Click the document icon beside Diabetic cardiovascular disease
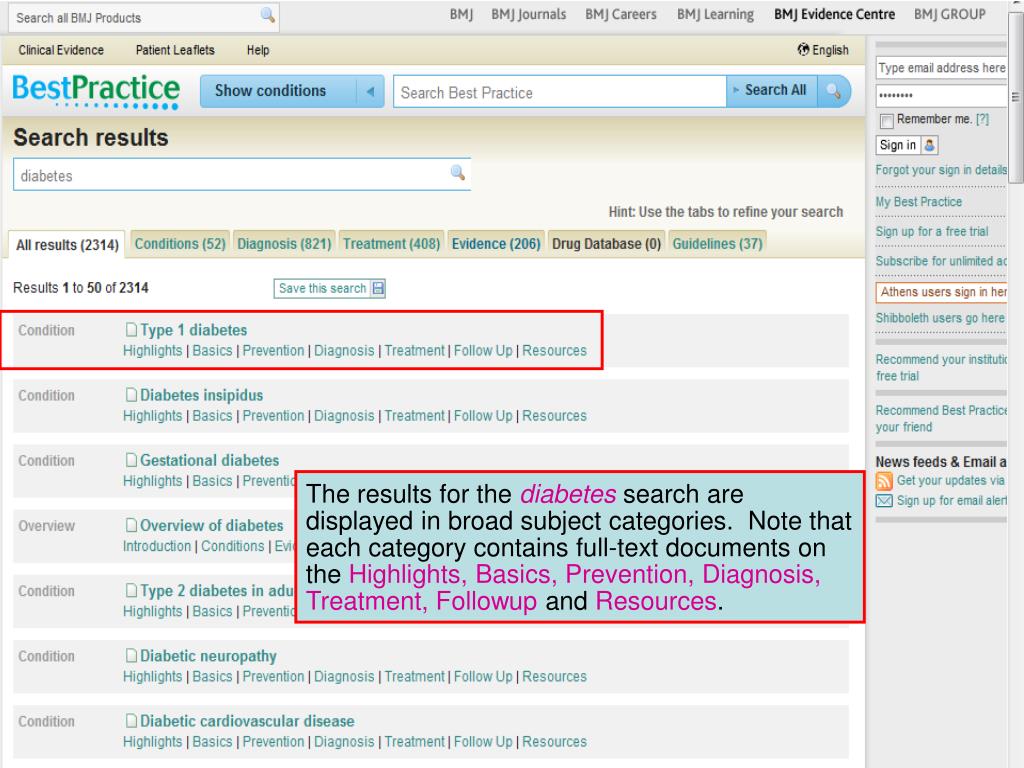The width and height of the screenshot is (1024, 768). pos(131,721)
